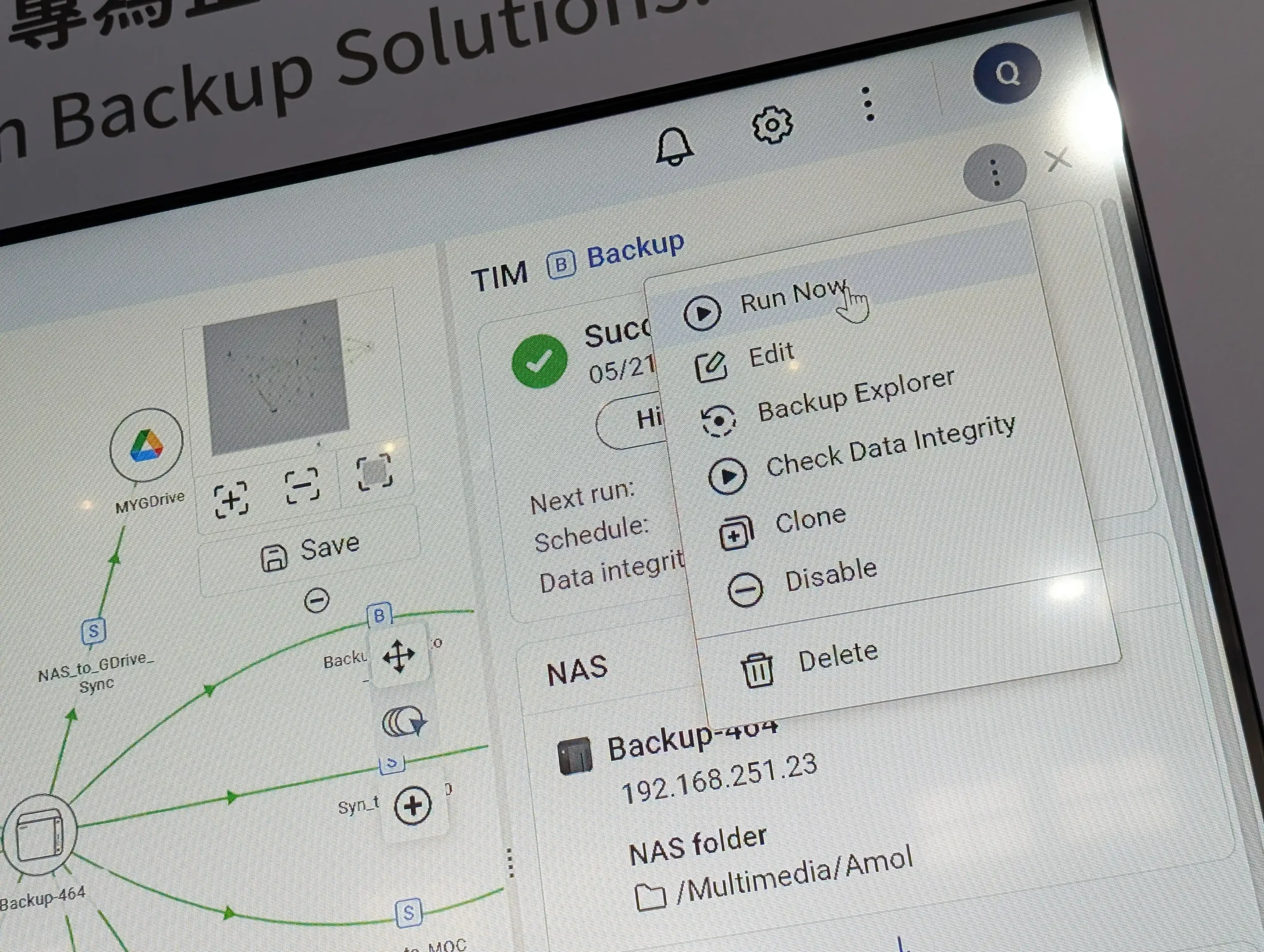
Task: Zoom in on the topology map
Action: click(231, 500)
